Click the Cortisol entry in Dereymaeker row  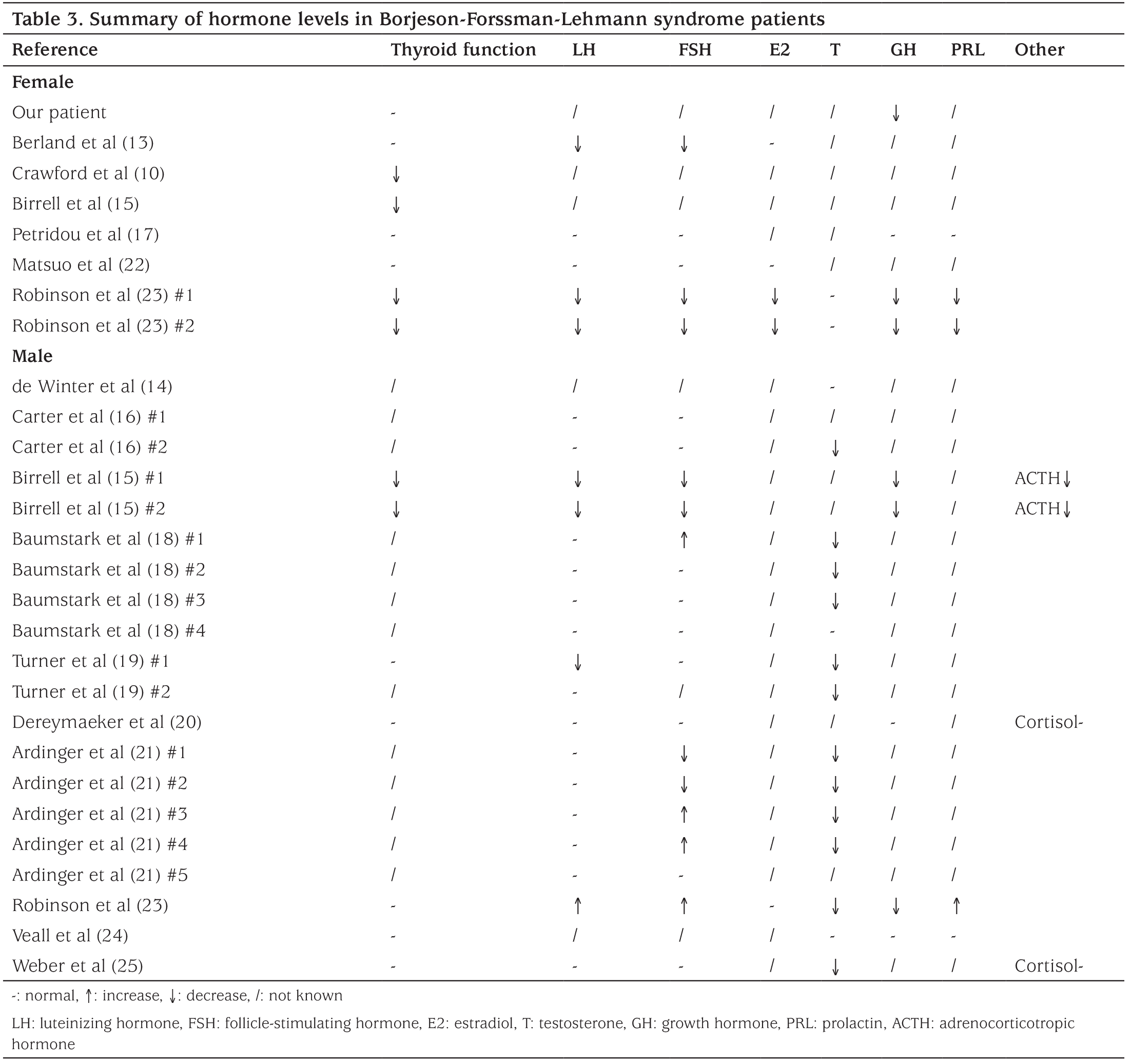(1048, 722)
